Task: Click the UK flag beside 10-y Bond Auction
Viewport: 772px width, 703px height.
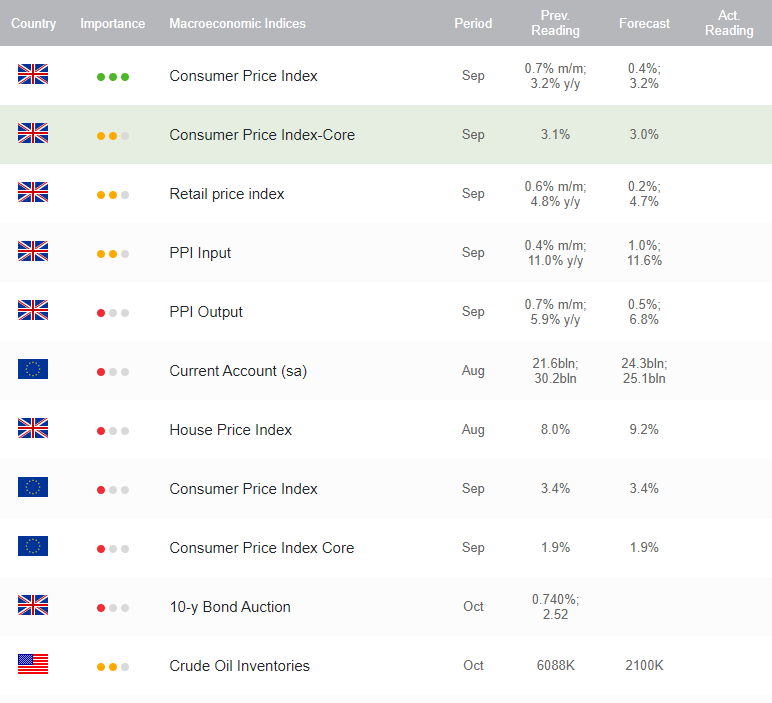Action: [x=33, y=605]
